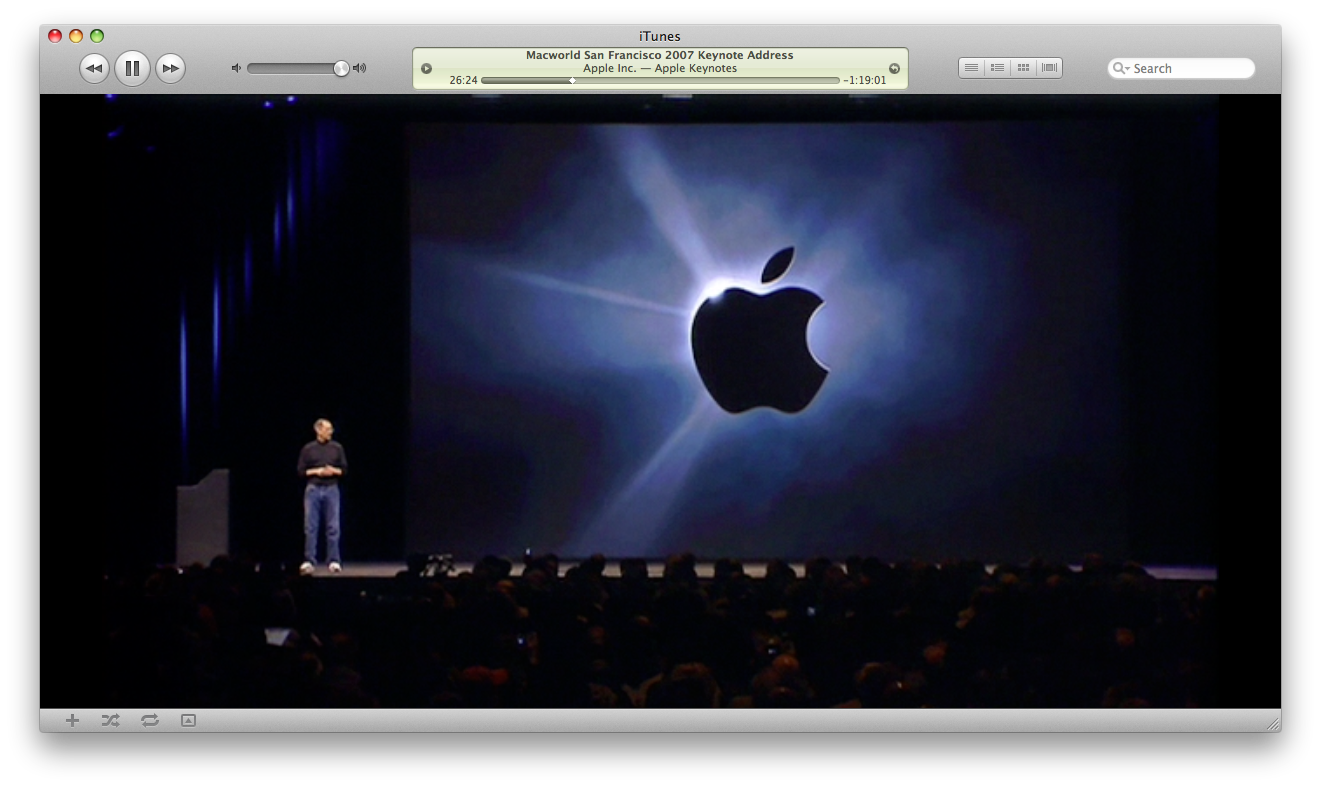The height and width of the screenshot is (787, 1321).
Task: Close the iTunes window
Action: 55,36
